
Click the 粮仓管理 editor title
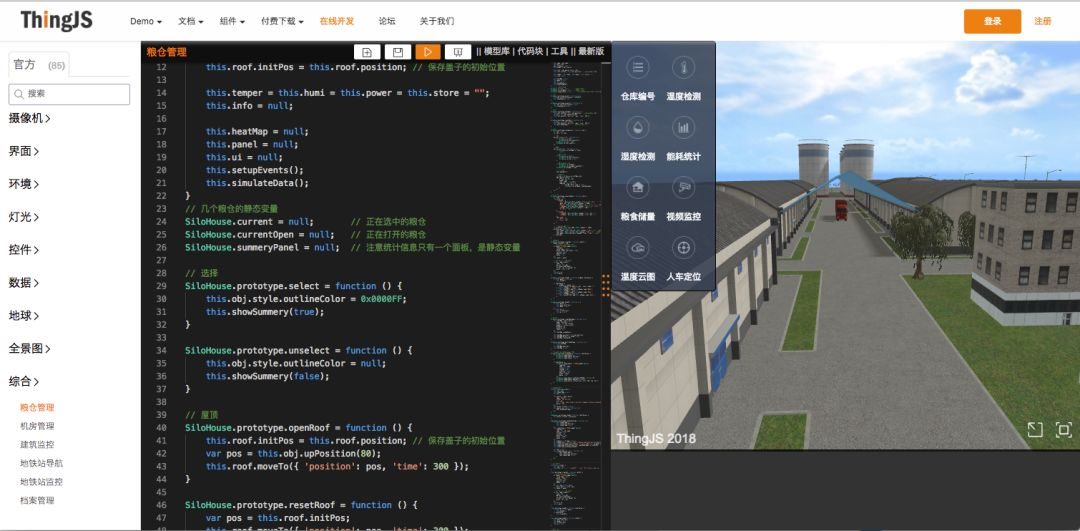166,52
